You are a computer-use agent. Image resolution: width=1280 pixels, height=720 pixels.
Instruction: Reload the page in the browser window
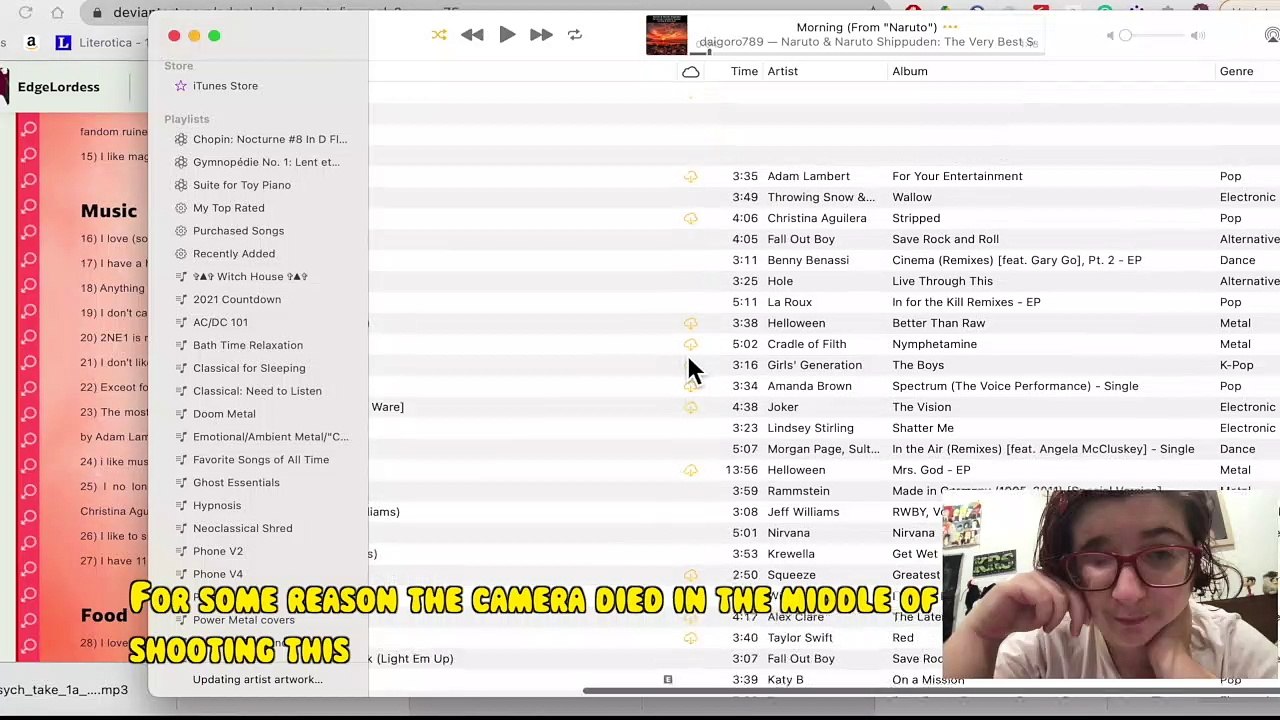coord(25,13)
